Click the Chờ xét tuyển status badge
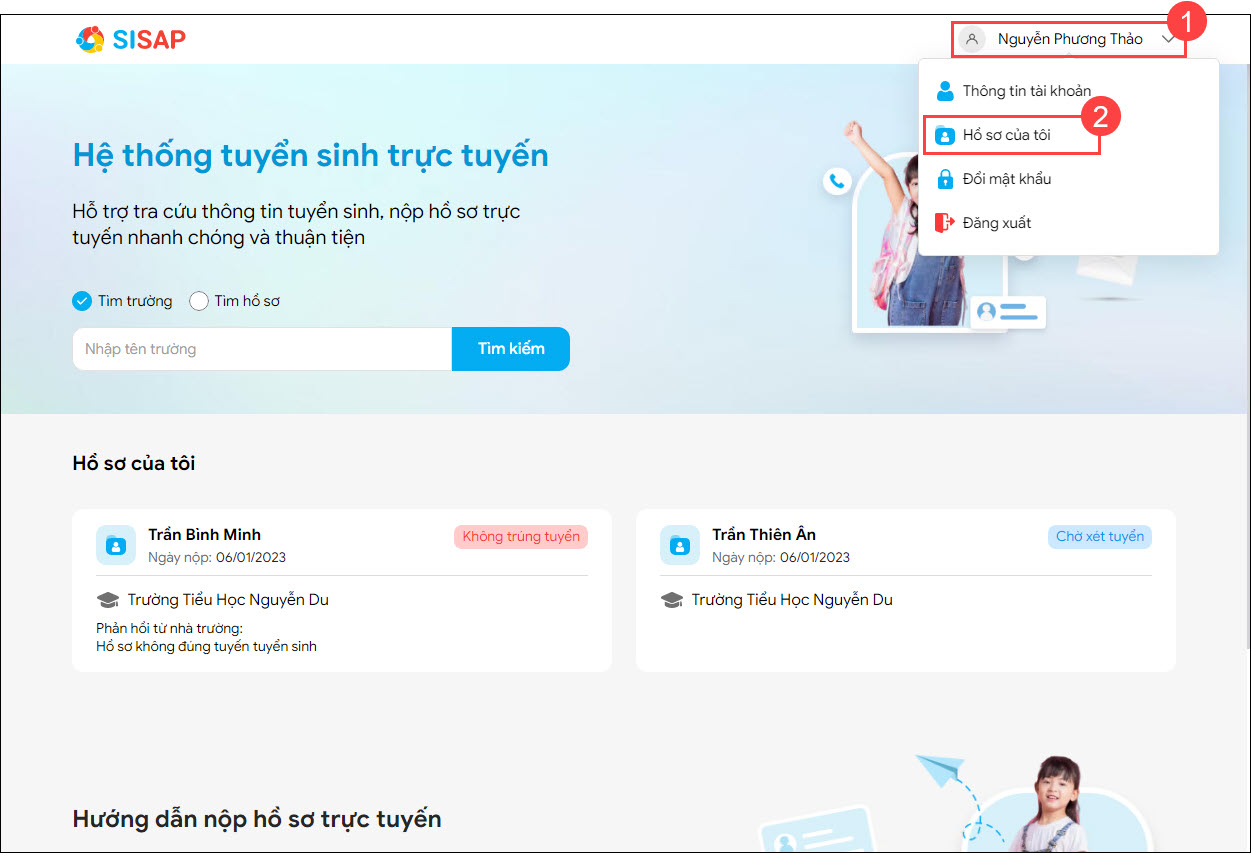Image resolution: width=1251 pixels, height=853 pixels. coord(1100,537)
